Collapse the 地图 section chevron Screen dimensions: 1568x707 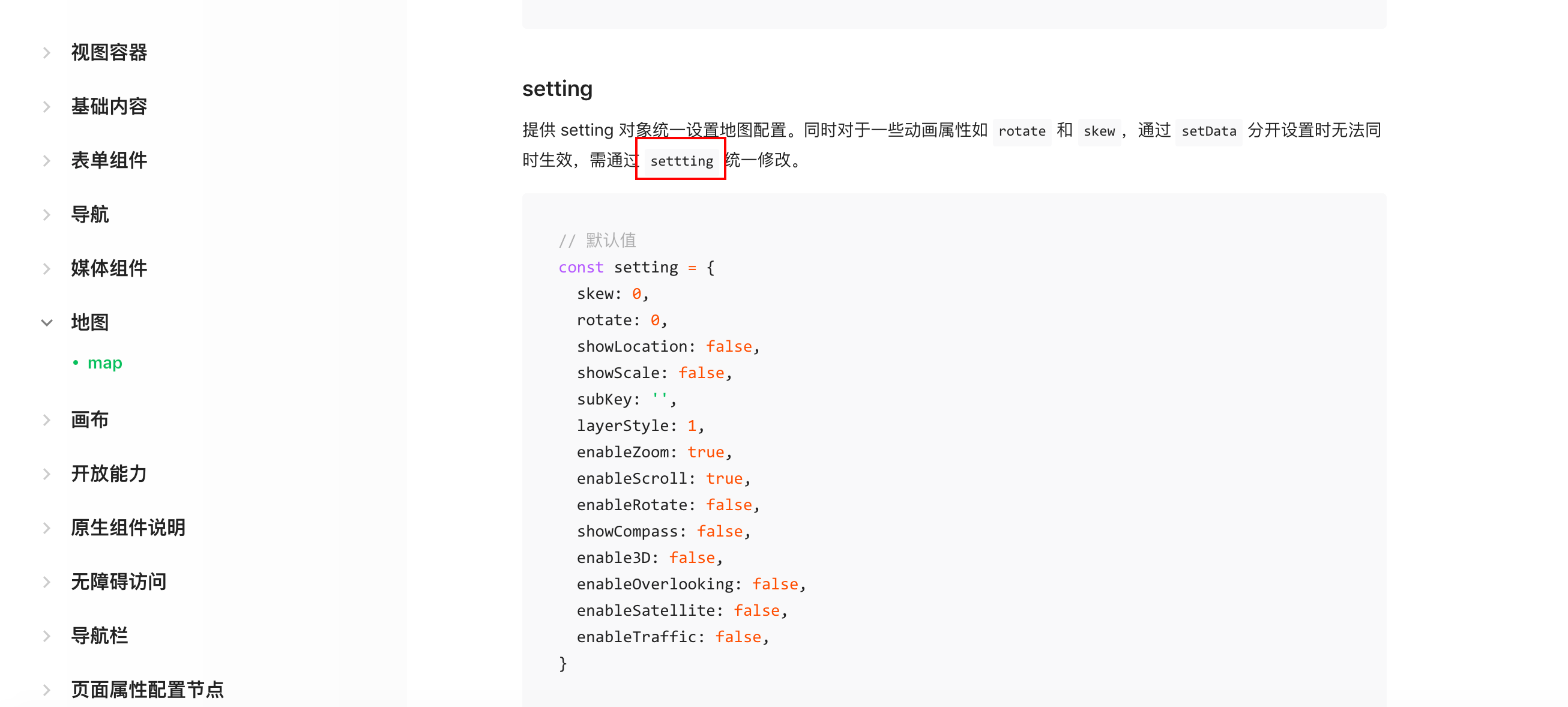[x=47, y=322]
